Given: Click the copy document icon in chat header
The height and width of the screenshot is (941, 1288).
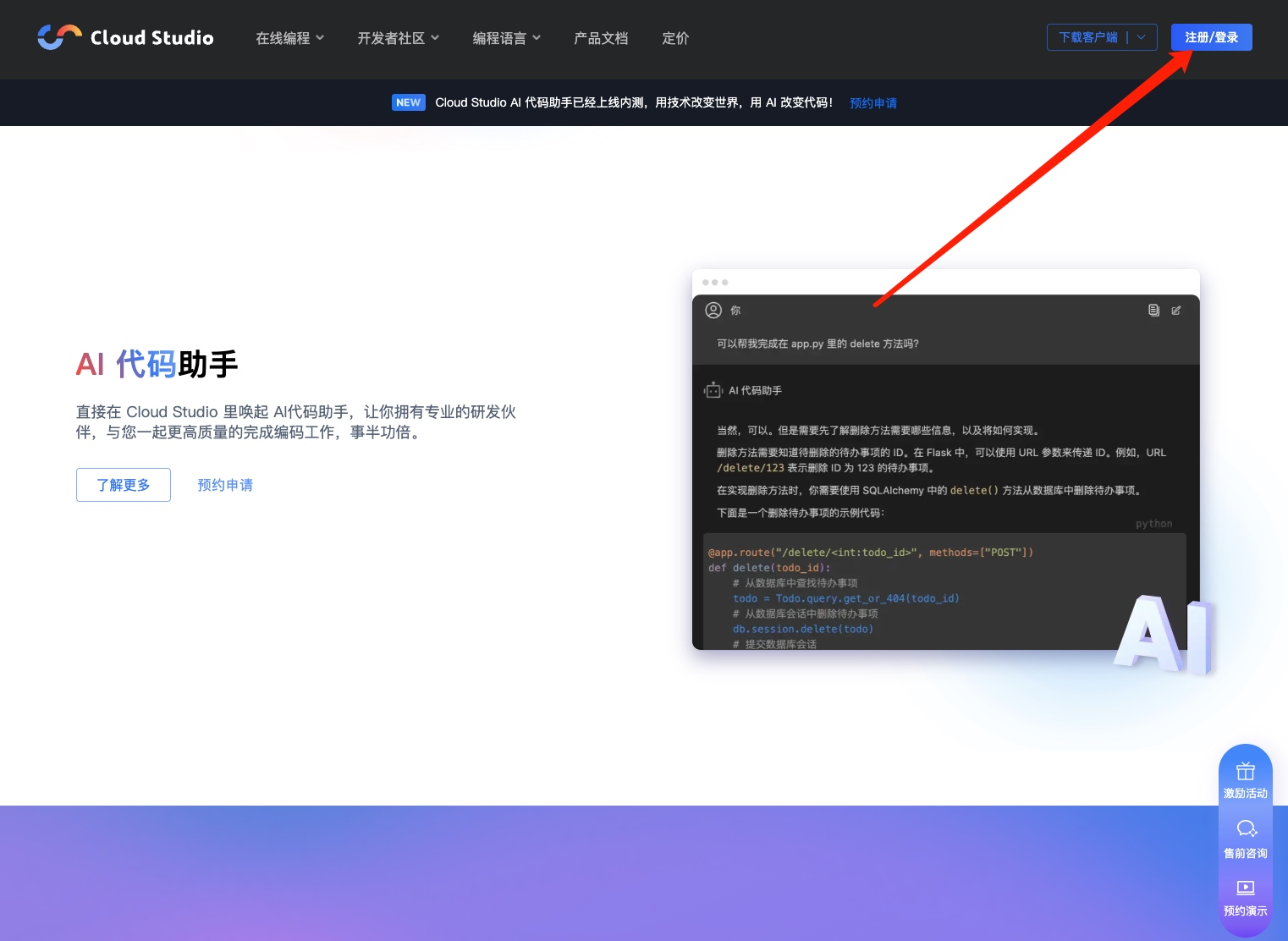Looking at the screenshot, I should 1153,311.
